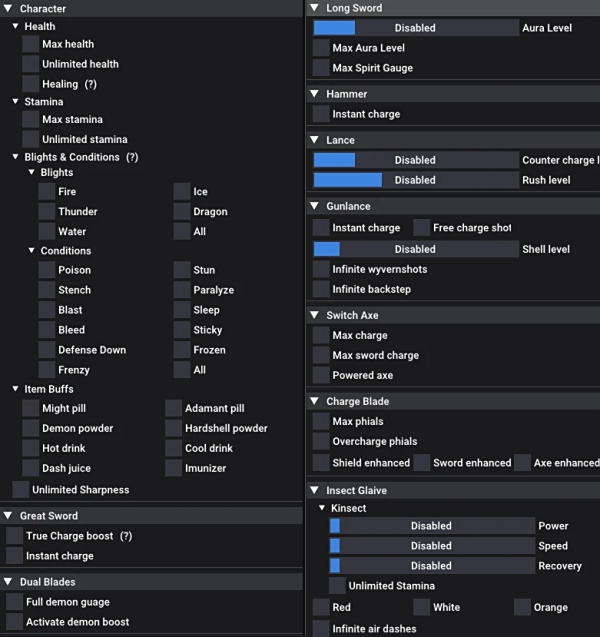600x637 pixels.
Task: Collapse the Dual Blades section
Action: click(8, 582)
